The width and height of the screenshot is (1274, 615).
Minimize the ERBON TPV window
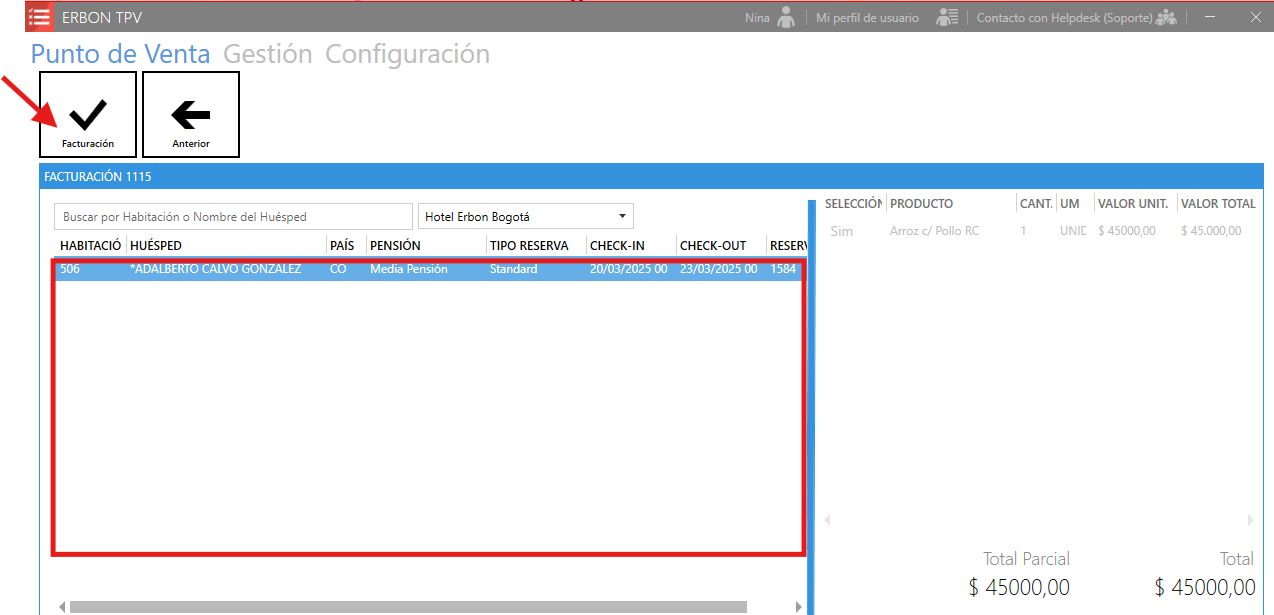pos(1211,17)
